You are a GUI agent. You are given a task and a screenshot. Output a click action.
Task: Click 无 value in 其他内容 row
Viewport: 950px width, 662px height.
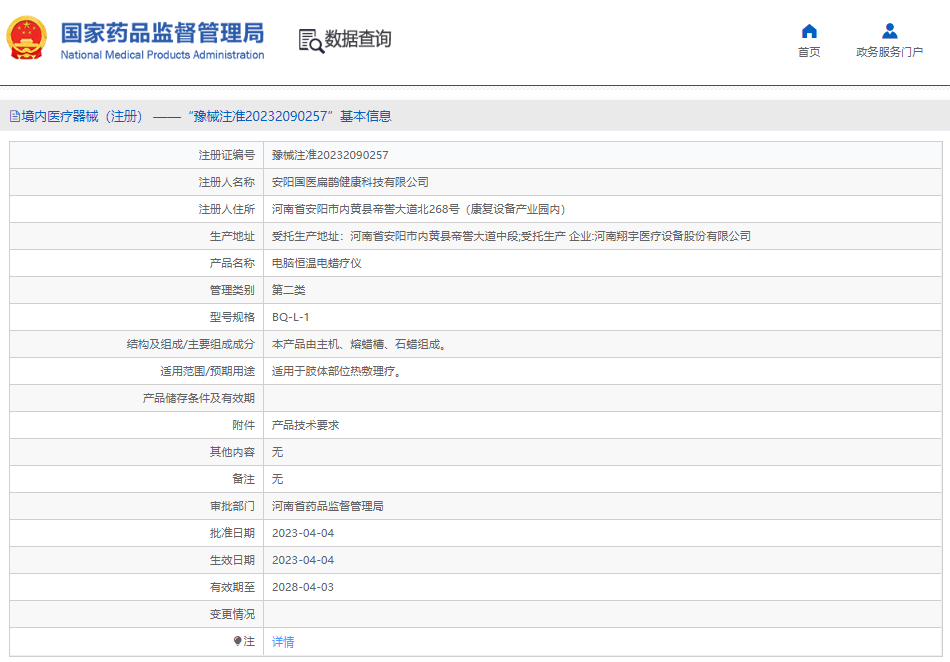(277, 452)
